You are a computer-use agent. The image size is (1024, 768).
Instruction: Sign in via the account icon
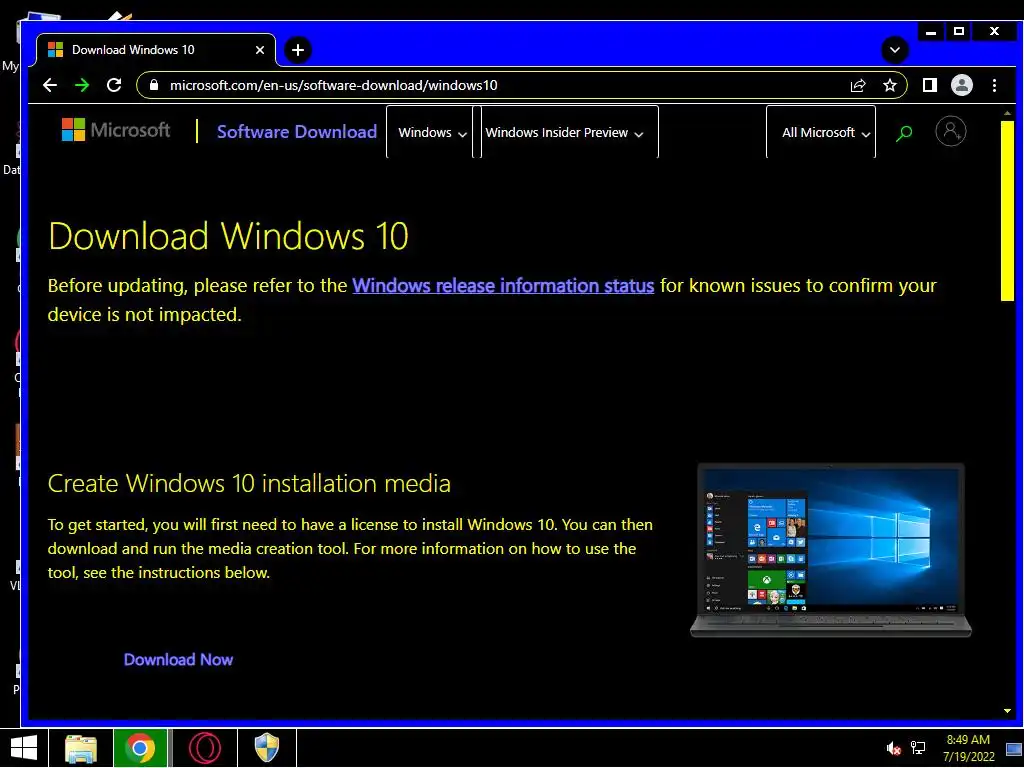(950, 131)
